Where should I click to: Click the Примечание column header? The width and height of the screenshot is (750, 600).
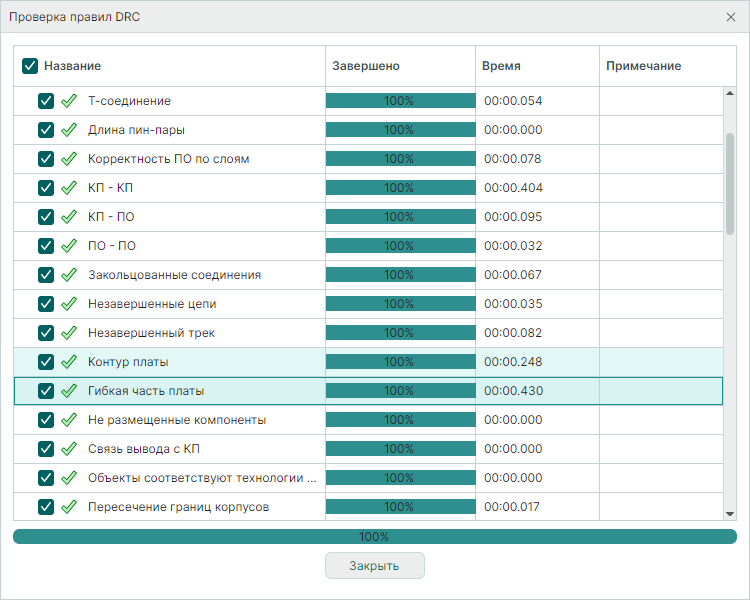coord(643,66)
